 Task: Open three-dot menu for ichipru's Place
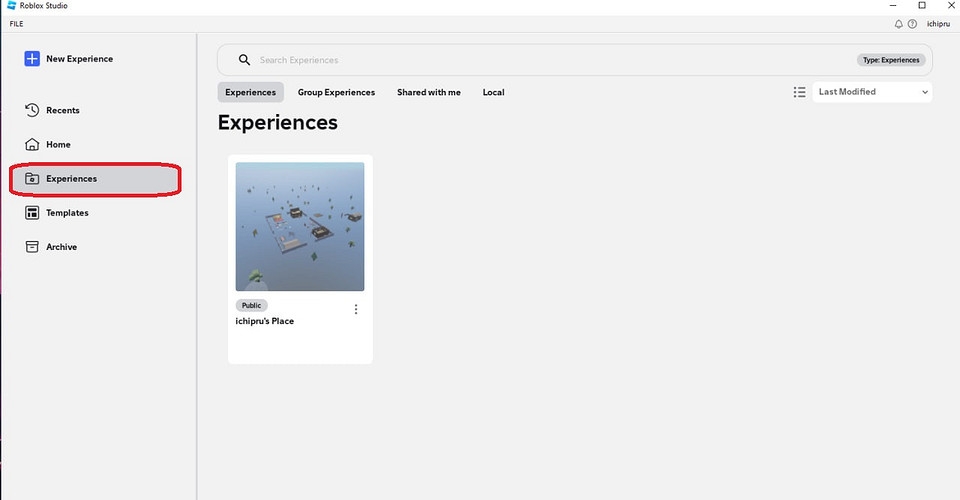coord(356,309)
